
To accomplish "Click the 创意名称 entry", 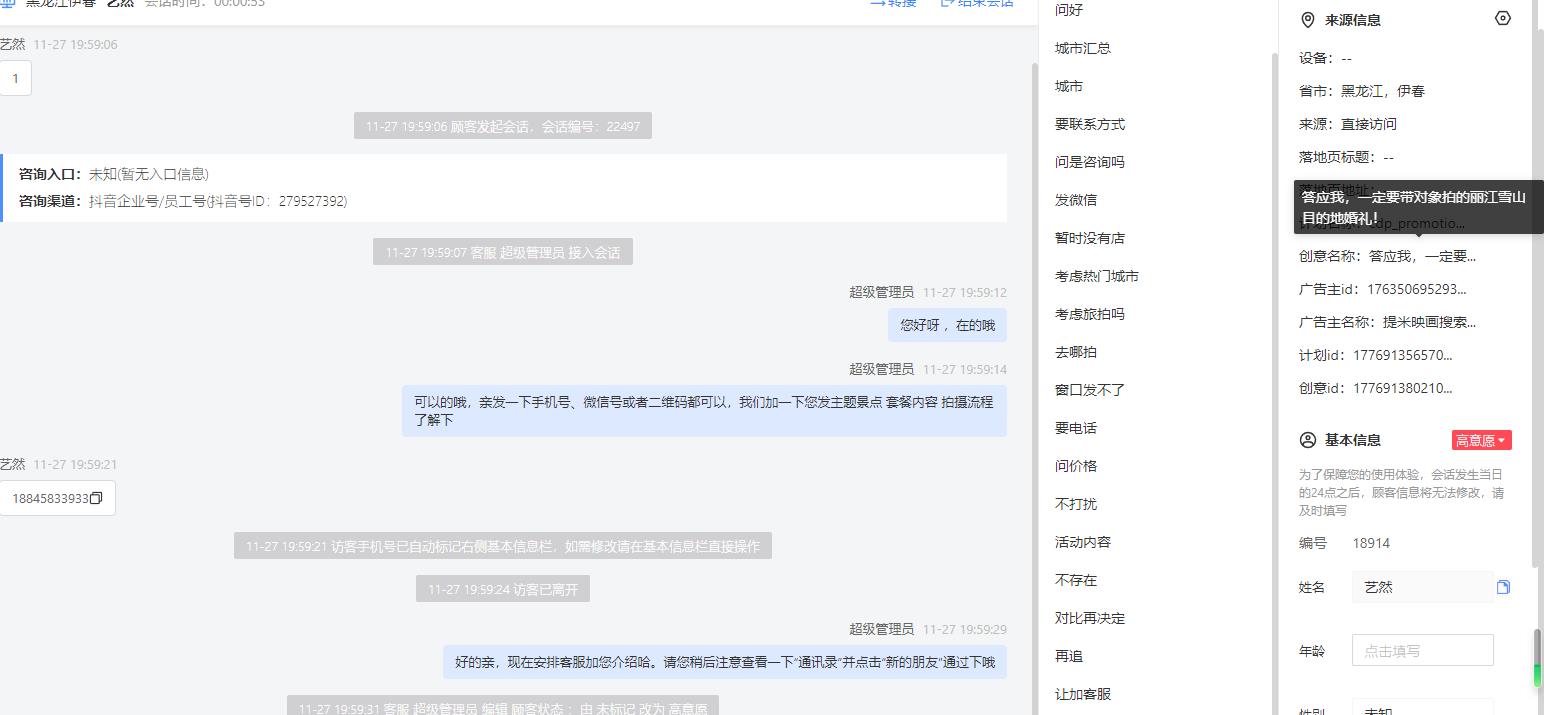I will (1387, 256).
